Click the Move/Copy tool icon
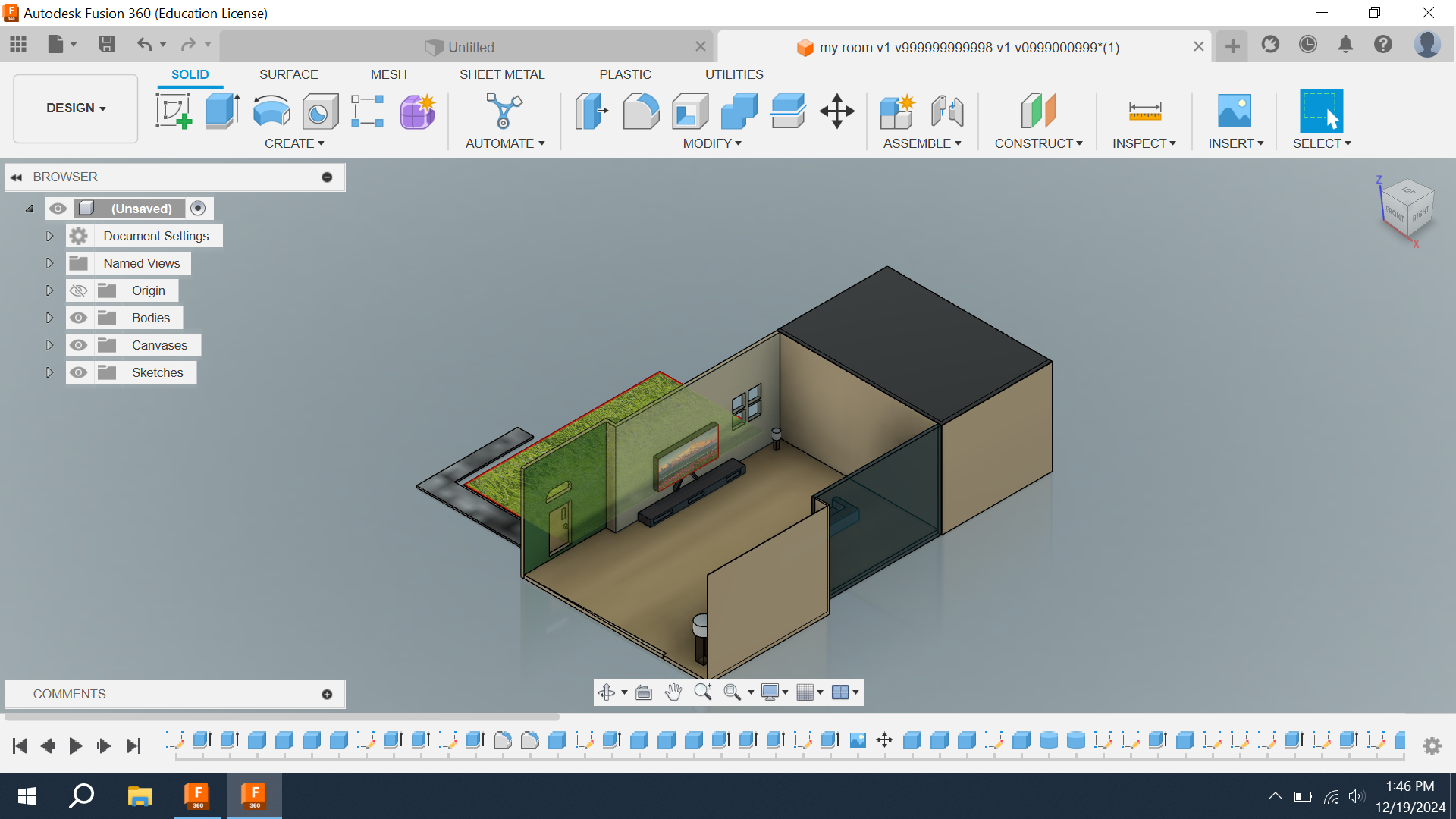Viewport: 1456px width, 819px height. coord(837,111)
